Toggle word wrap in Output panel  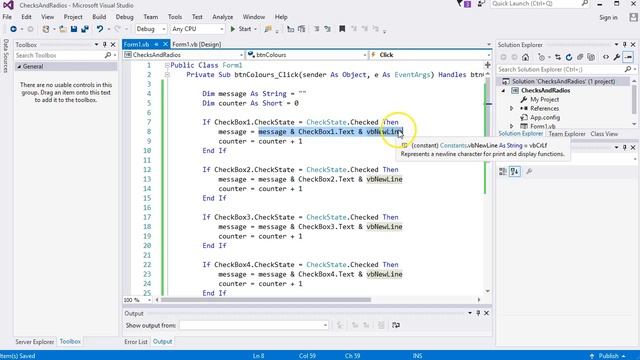[396, 325]
